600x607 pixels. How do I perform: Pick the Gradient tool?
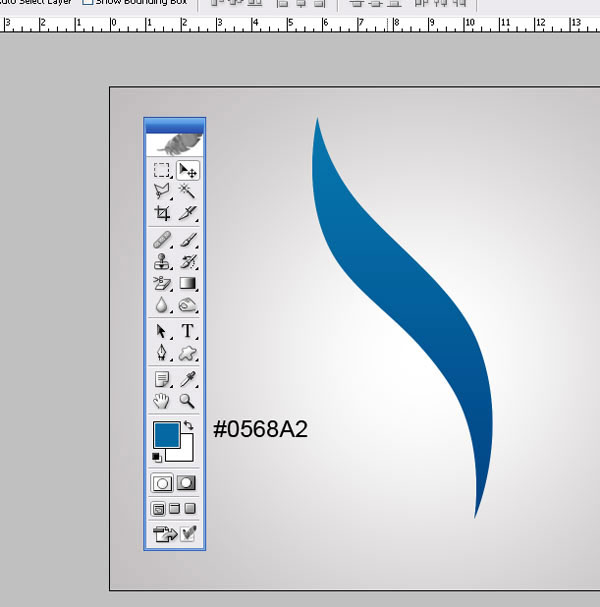187,284
